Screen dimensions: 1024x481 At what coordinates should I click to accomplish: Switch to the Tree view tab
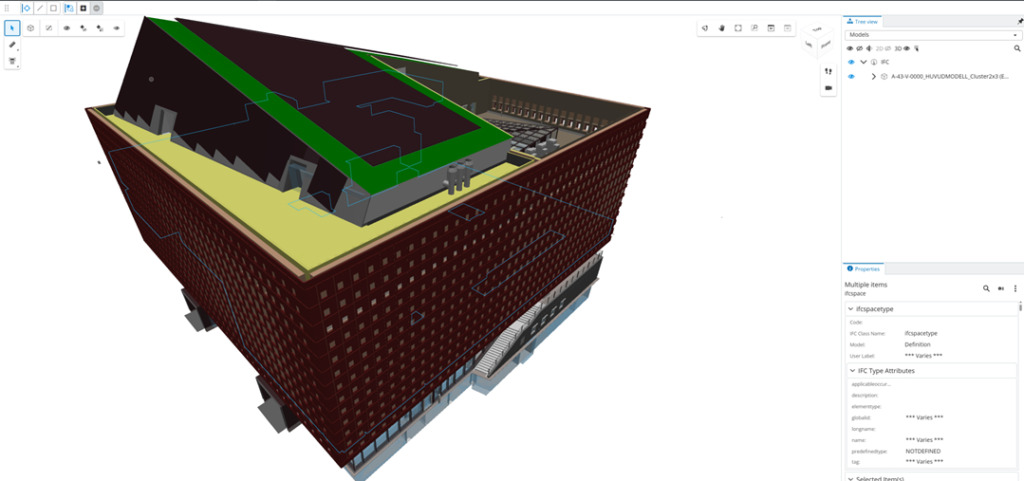864,20
